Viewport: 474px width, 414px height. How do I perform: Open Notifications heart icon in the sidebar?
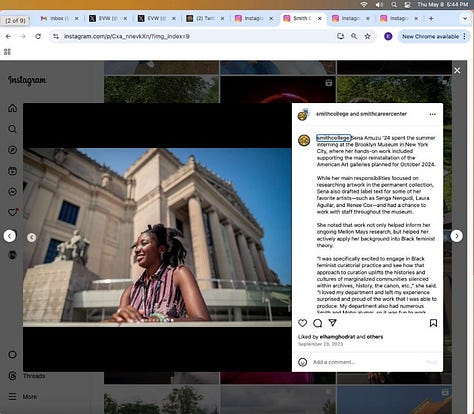coord(13,212)
